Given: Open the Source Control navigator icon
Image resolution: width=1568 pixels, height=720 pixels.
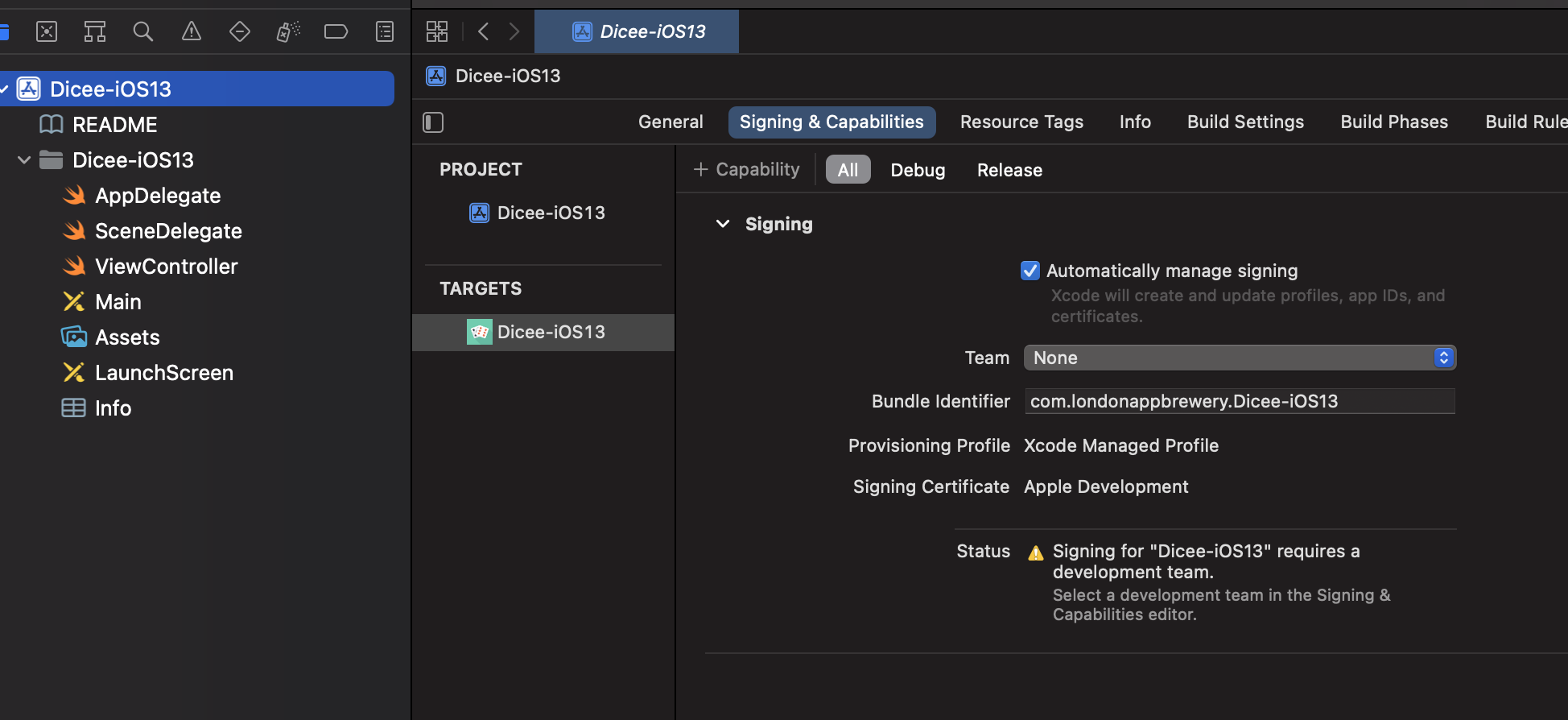Looking at the screenshot, I should pos(47,31).
